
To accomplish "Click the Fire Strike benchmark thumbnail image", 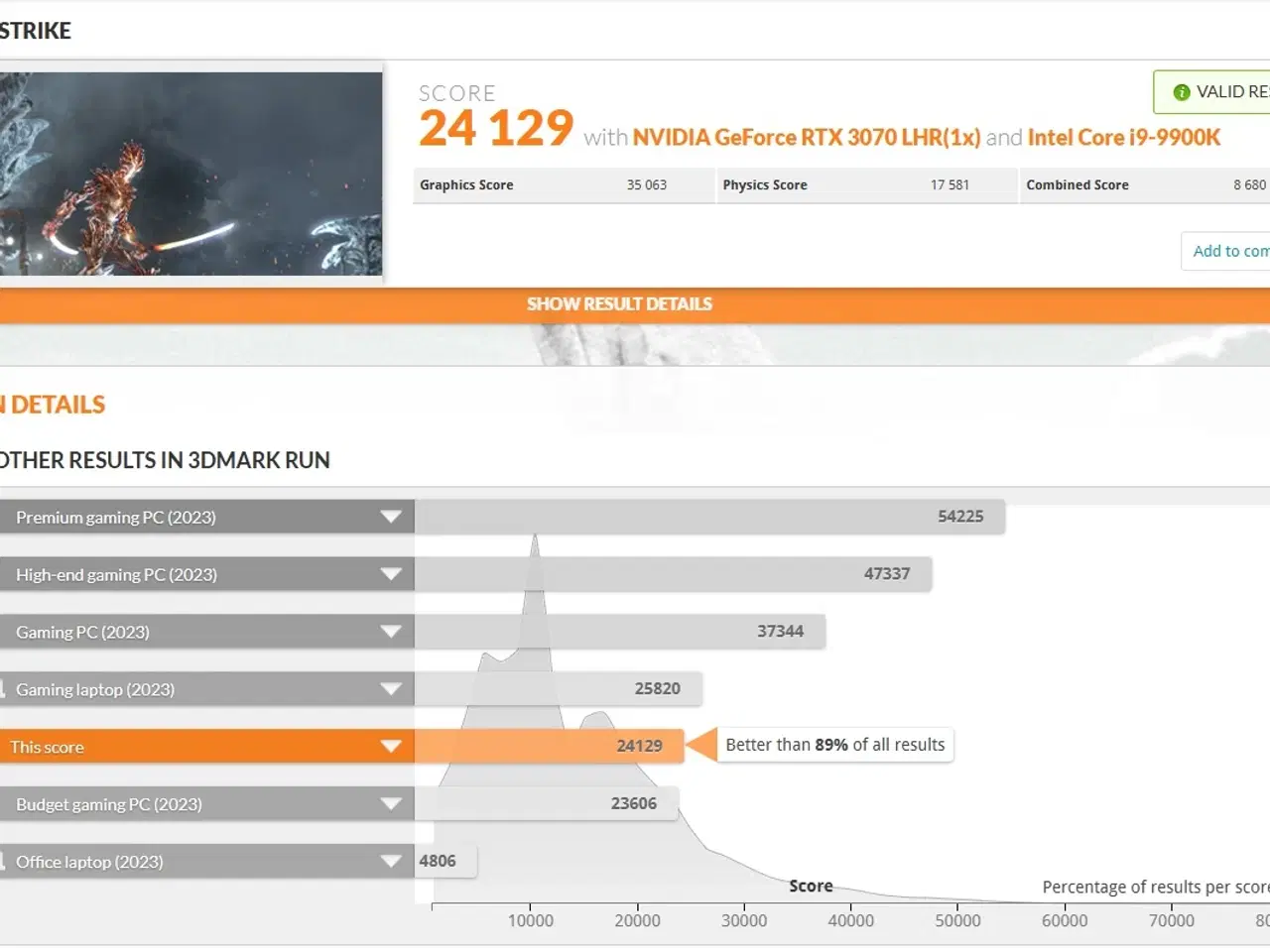I will click(x=190, y=174).
